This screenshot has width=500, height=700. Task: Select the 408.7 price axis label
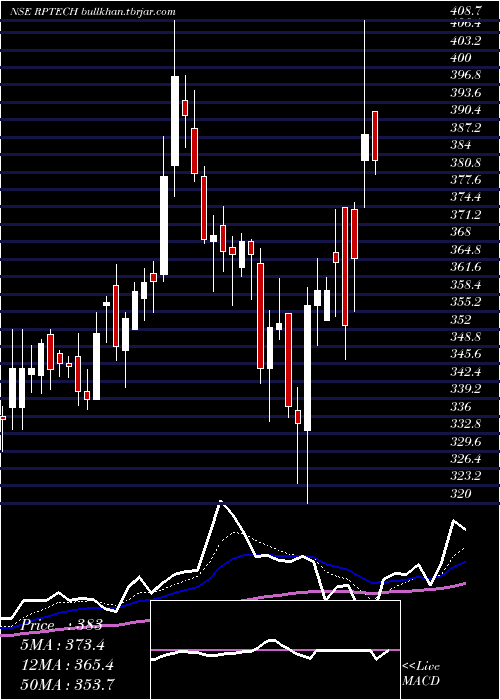[466, 12]
